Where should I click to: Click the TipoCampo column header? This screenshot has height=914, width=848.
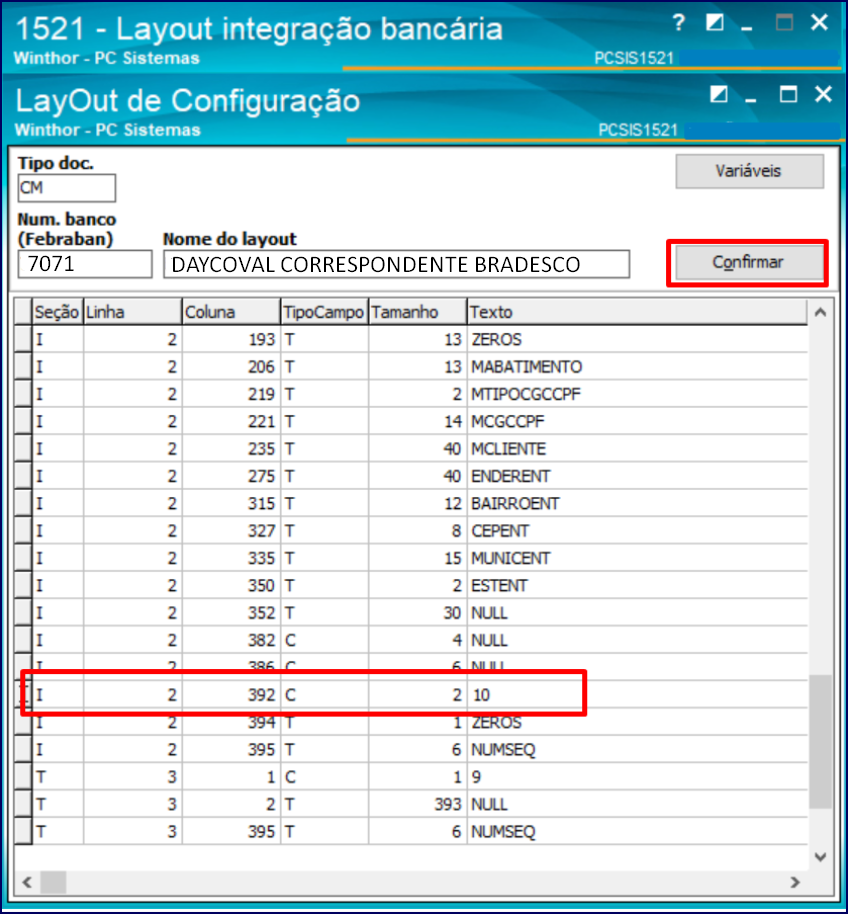coord(324,312)
